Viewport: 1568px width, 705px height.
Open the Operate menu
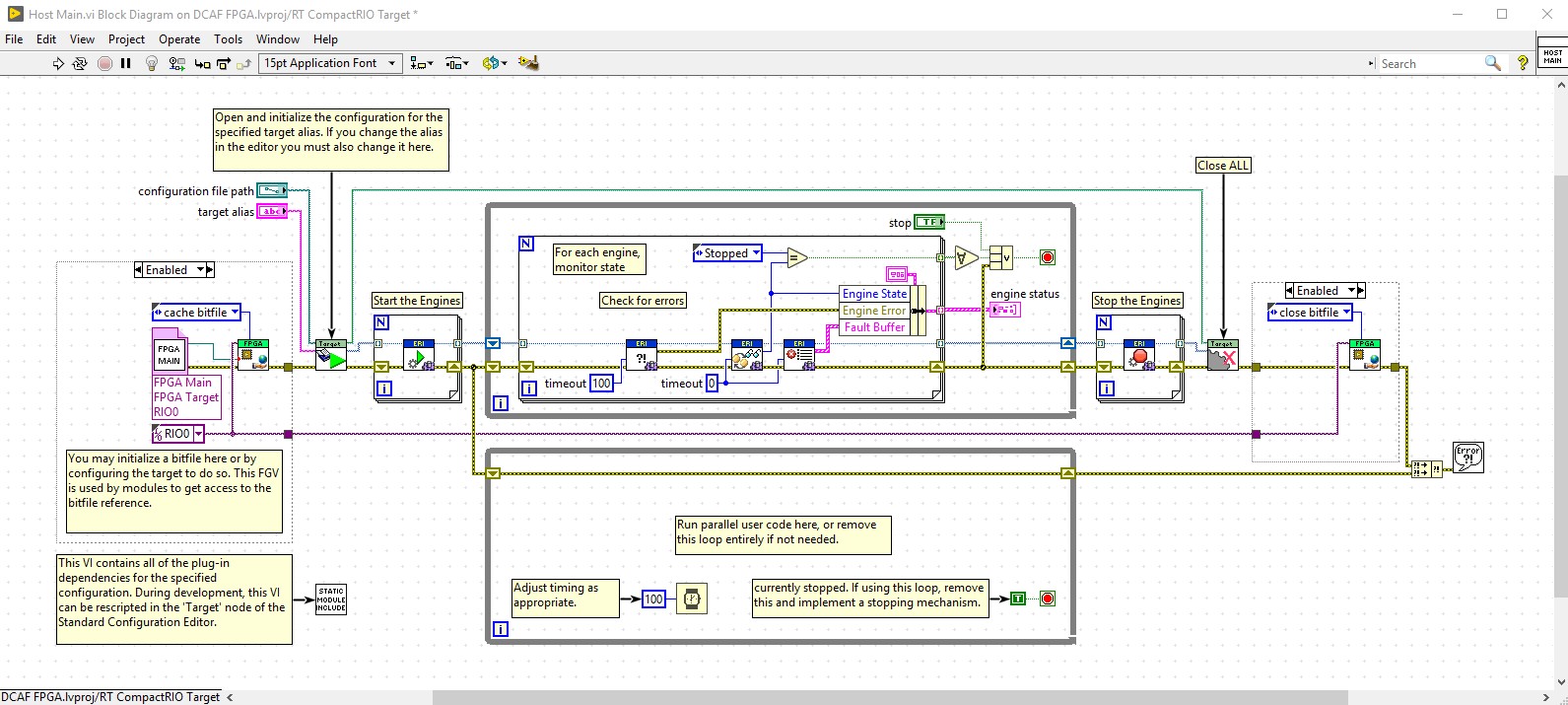(179, 39)
